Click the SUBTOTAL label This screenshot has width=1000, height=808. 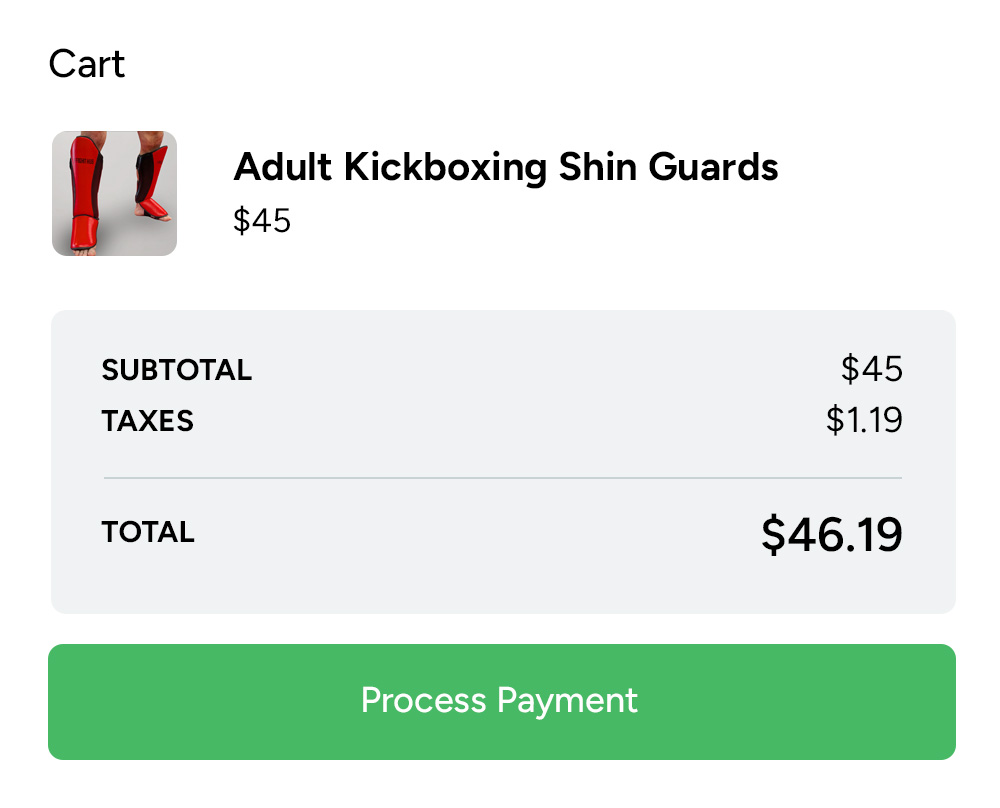tap(177, 370)
